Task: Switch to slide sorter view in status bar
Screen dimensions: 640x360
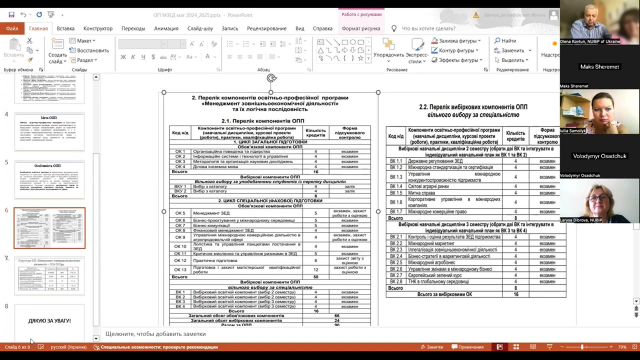Action: [x=516, y=347]
